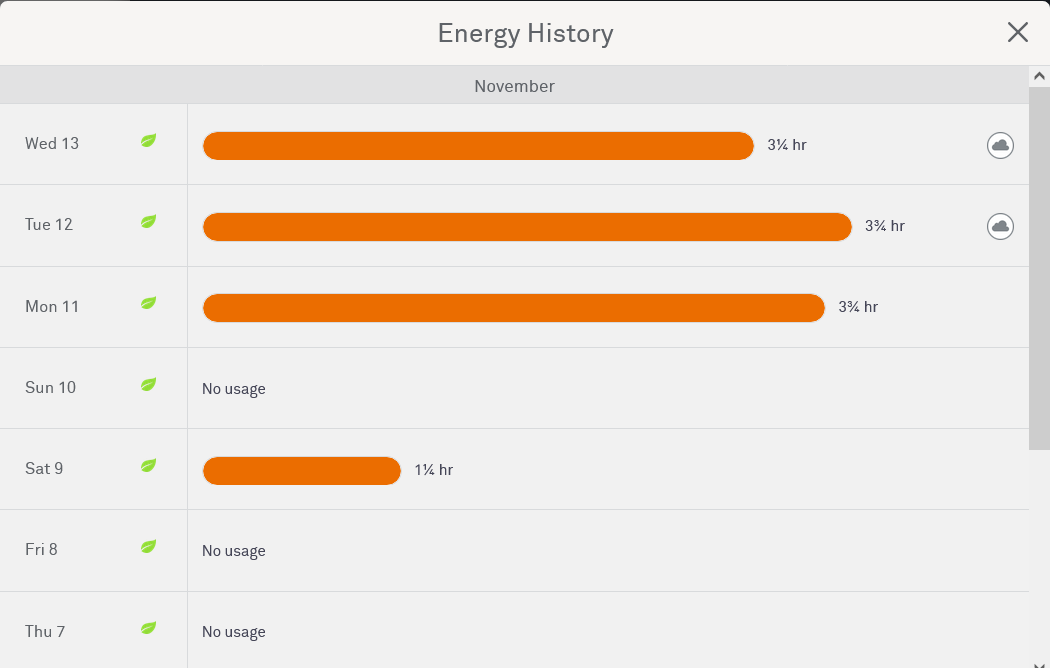Expand the Wed 13 usage bar
This screenshot has height=668, width=1050.
[478, 146]
